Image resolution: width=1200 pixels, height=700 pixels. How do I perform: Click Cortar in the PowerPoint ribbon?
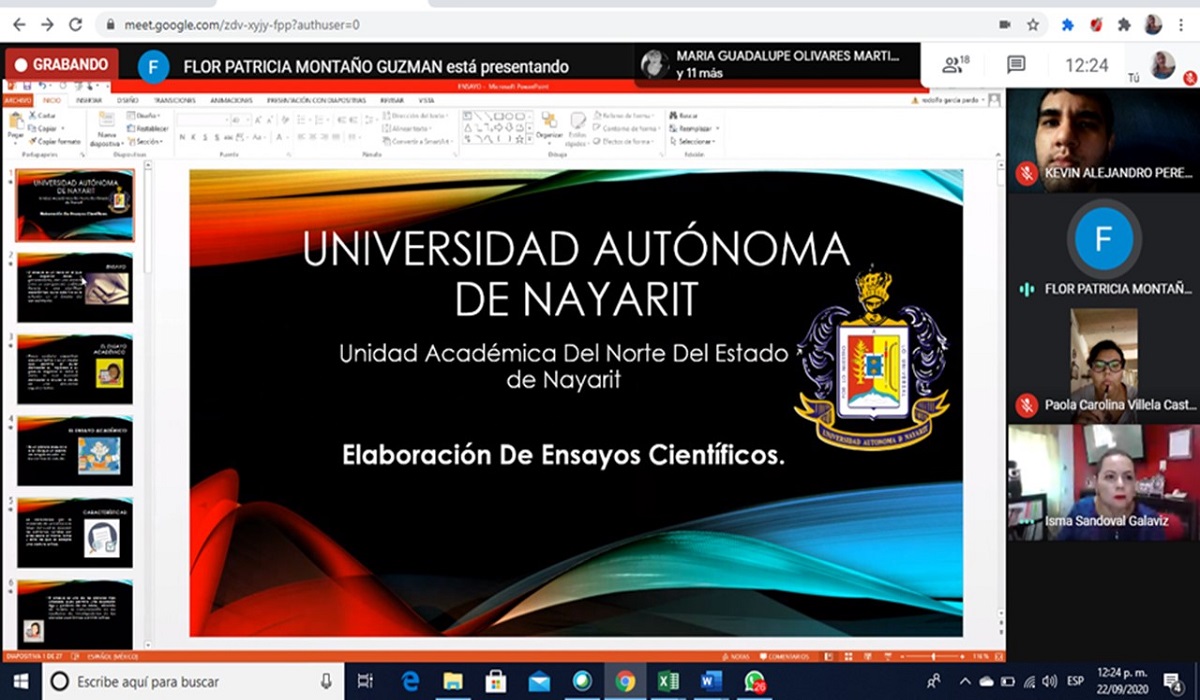coord(42,115)
